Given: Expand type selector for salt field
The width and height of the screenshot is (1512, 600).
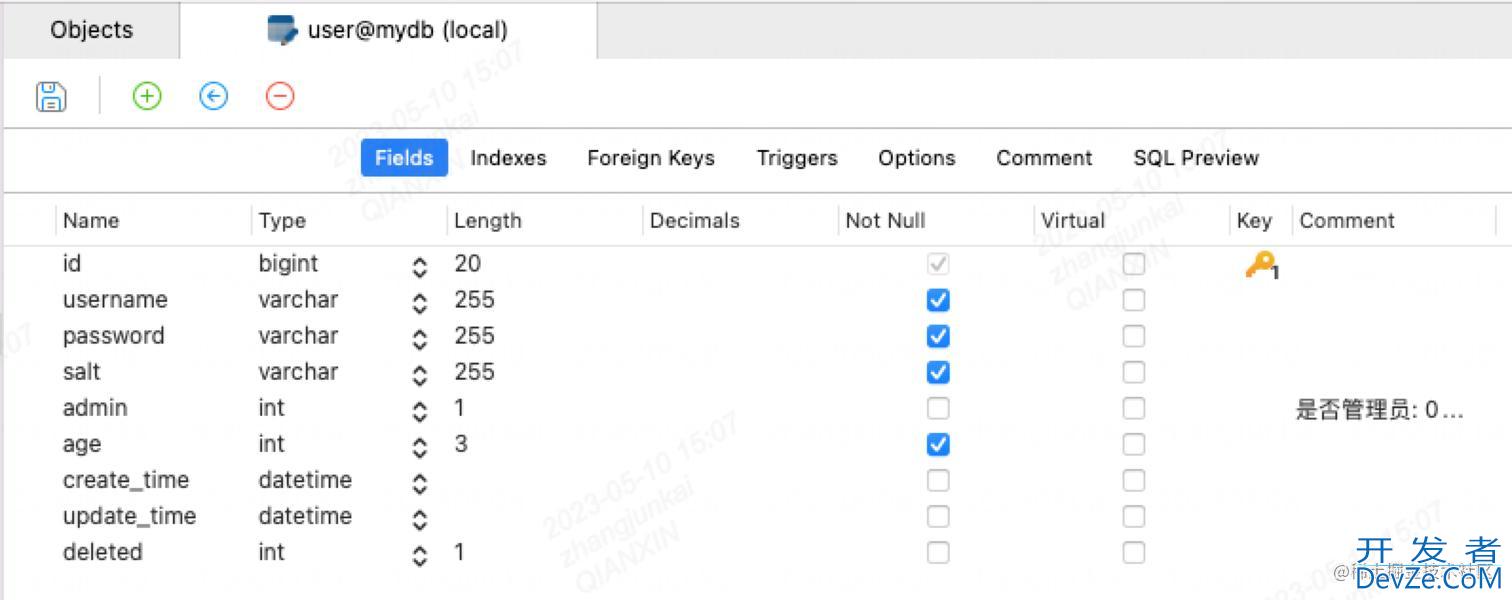Looking at the screenshot, I should [x=420, y=374].
